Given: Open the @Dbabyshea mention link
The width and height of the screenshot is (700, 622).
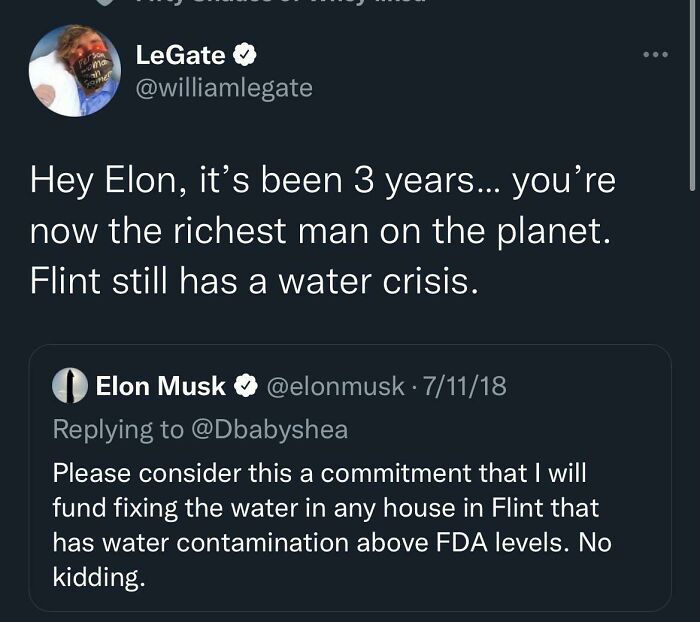Looking at the screenshot, I should (269, 429).
